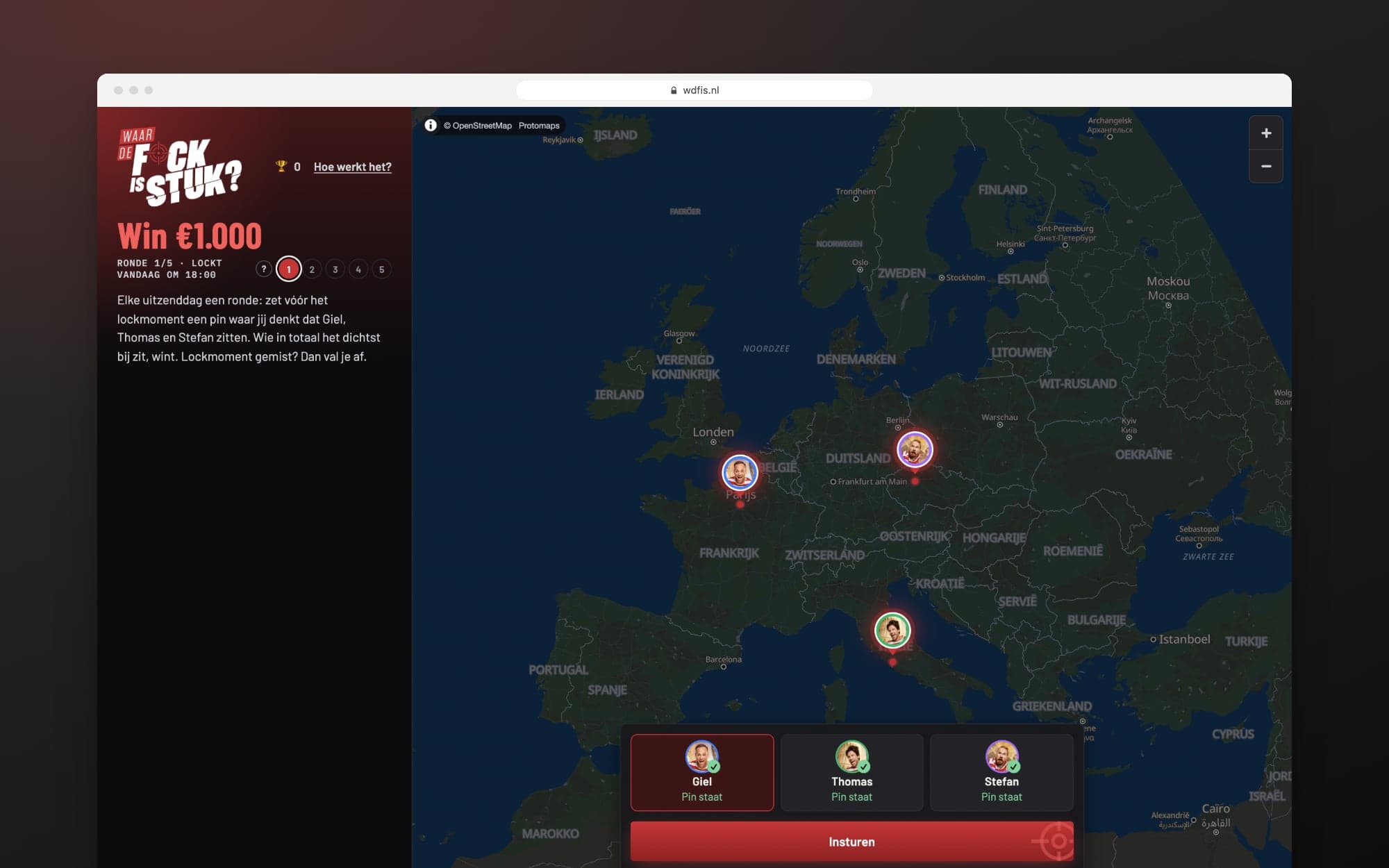
Task: Select round 1 indicator
Action: (x=288, y=269)
